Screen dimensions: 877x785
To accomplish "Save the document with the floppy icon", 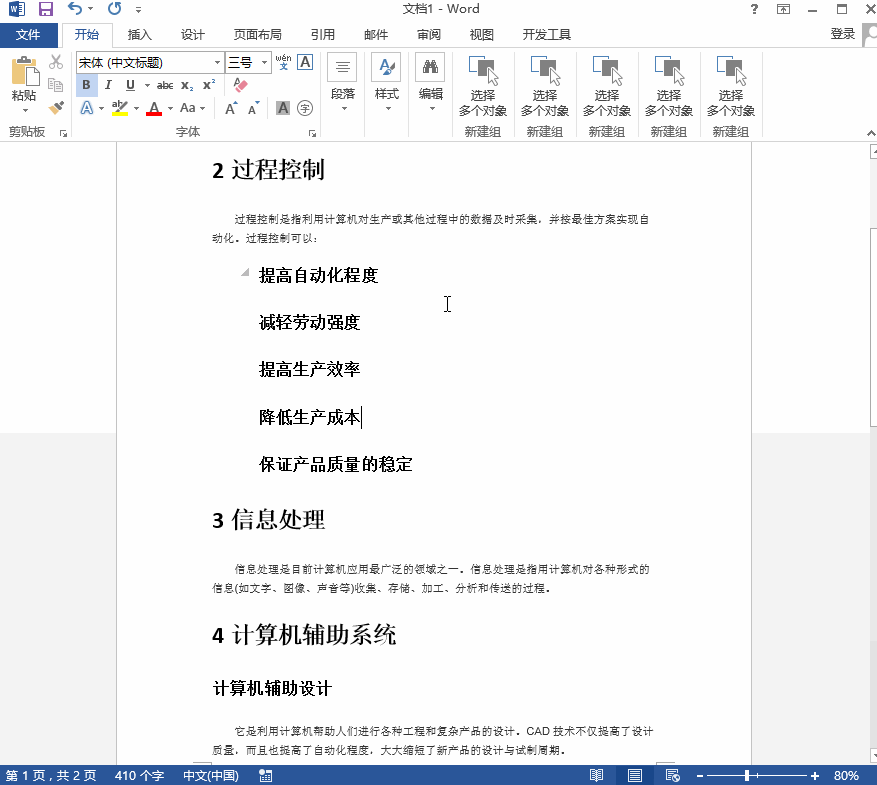I will [45, 9].
